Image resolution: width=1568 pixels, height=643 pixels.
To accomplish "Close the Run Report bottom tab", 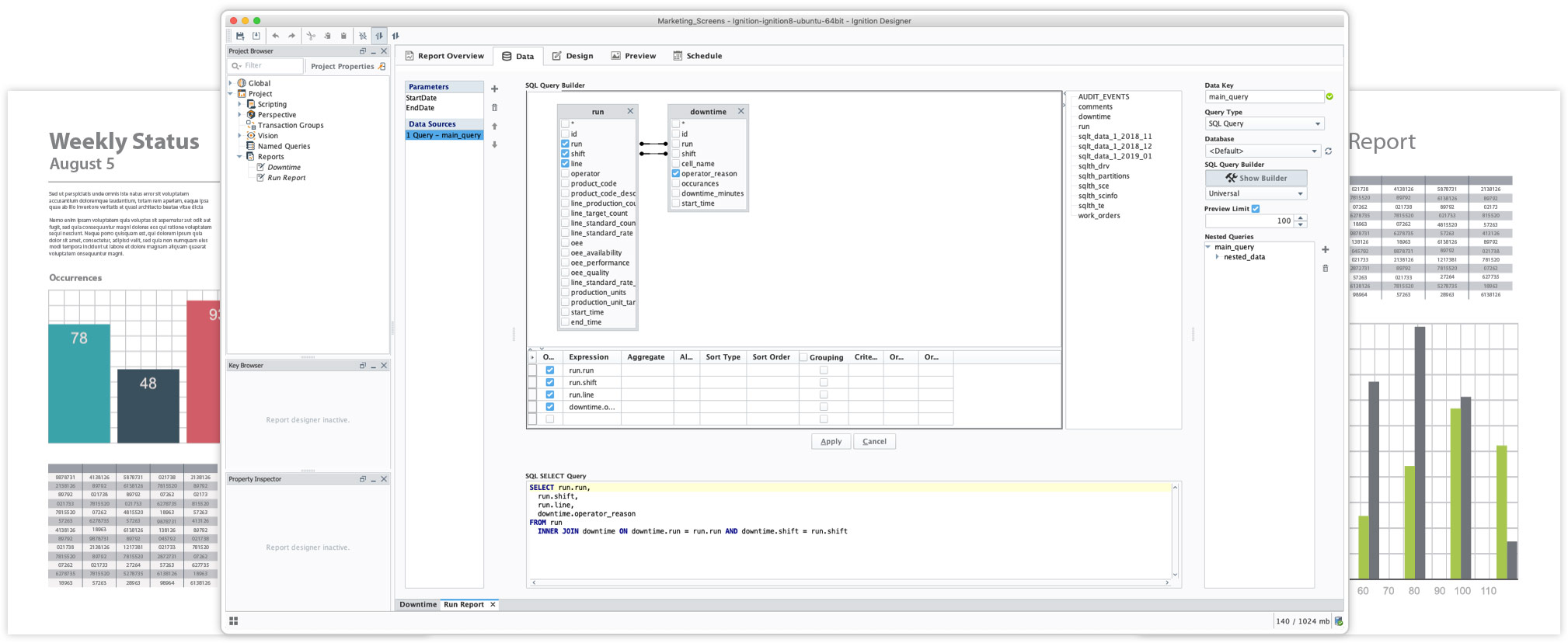I will click(x=493, y=604).
